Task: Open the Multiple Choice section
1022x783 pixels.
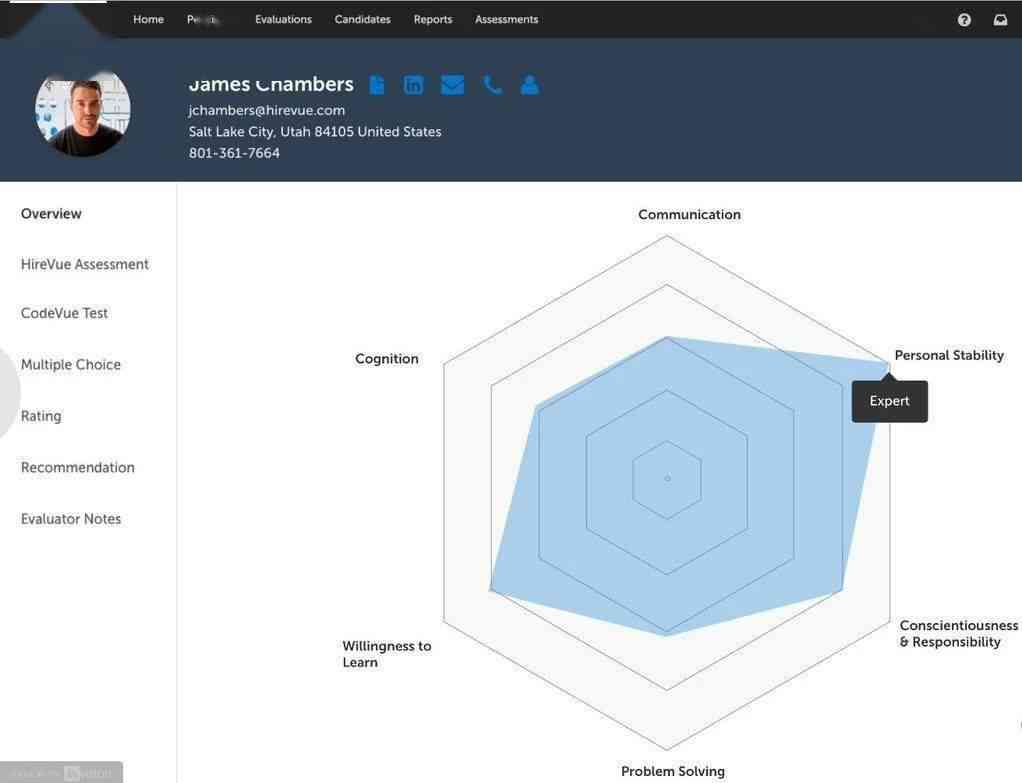Action: [71, 364]
